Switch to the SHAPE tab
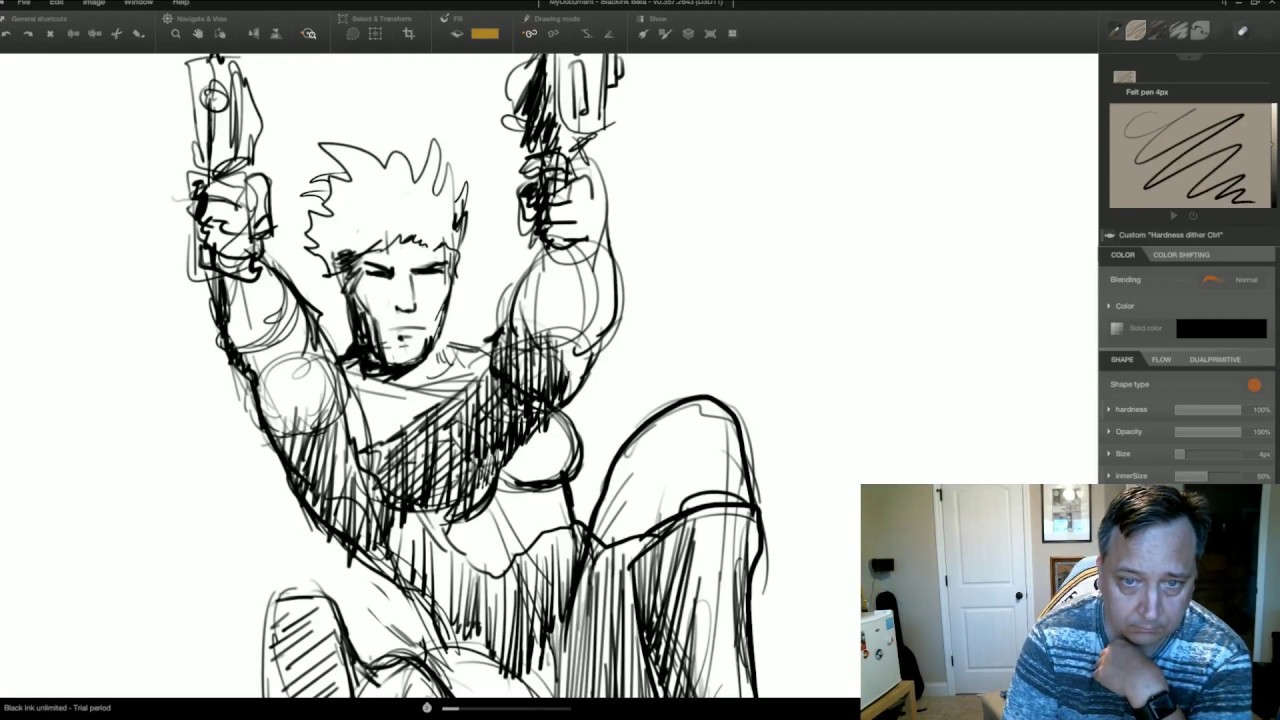This screenshot has width=1280, height=720. (x=1122, y=360)
